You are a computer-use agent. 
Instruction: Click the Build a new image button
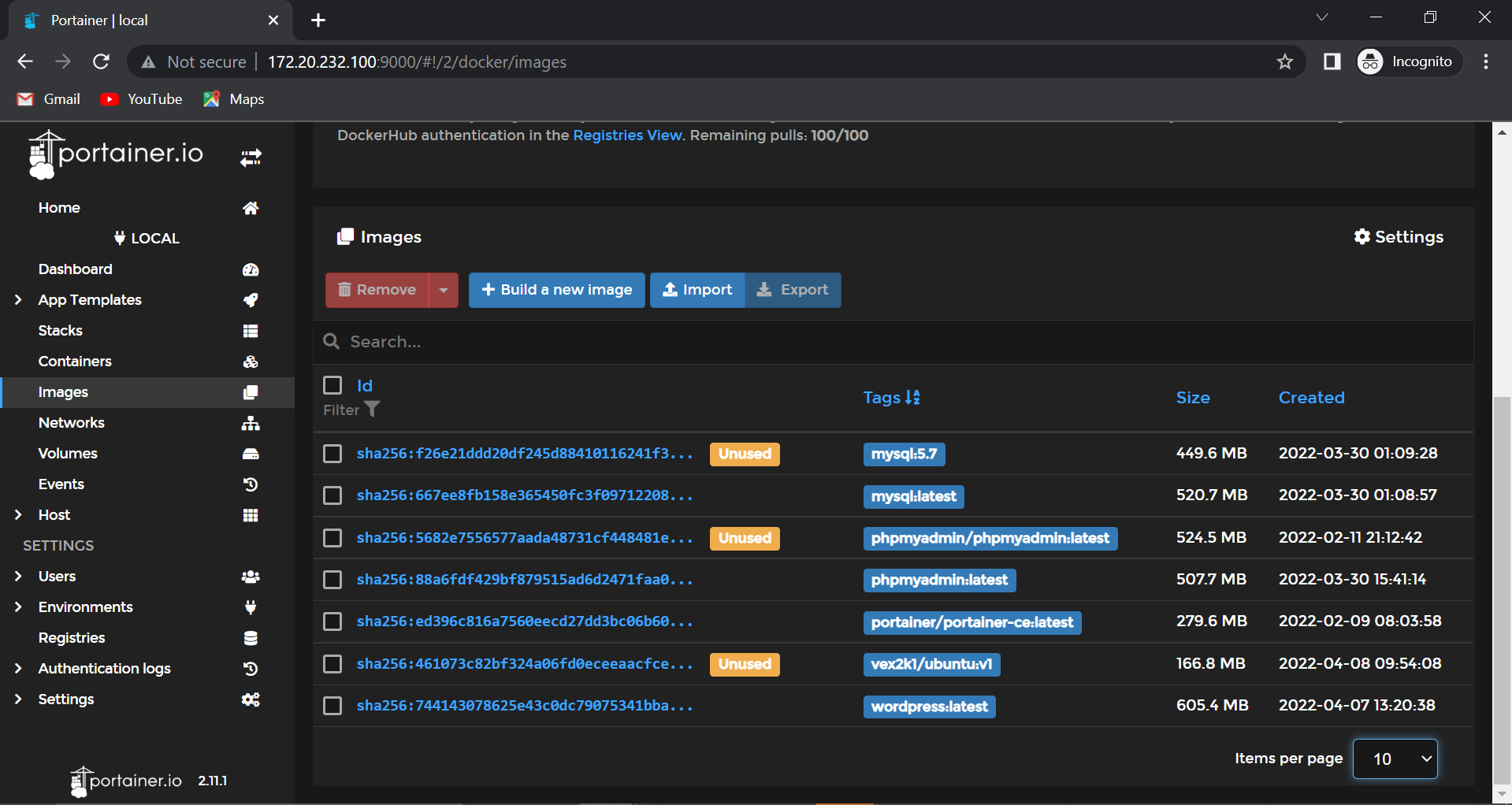[x=556, y=290]
